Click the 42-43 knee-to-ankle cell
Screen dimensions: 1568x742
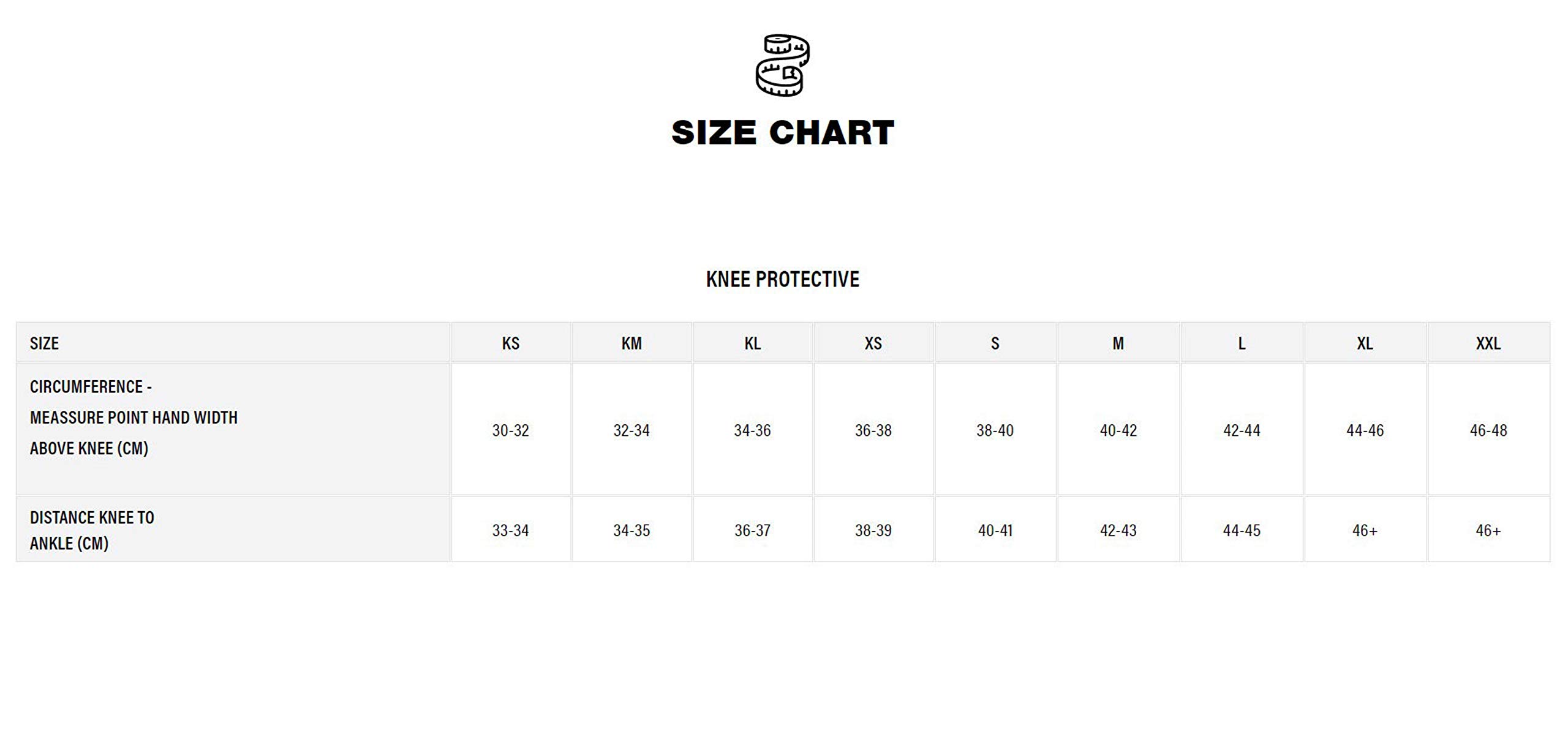coord(1118,530)
